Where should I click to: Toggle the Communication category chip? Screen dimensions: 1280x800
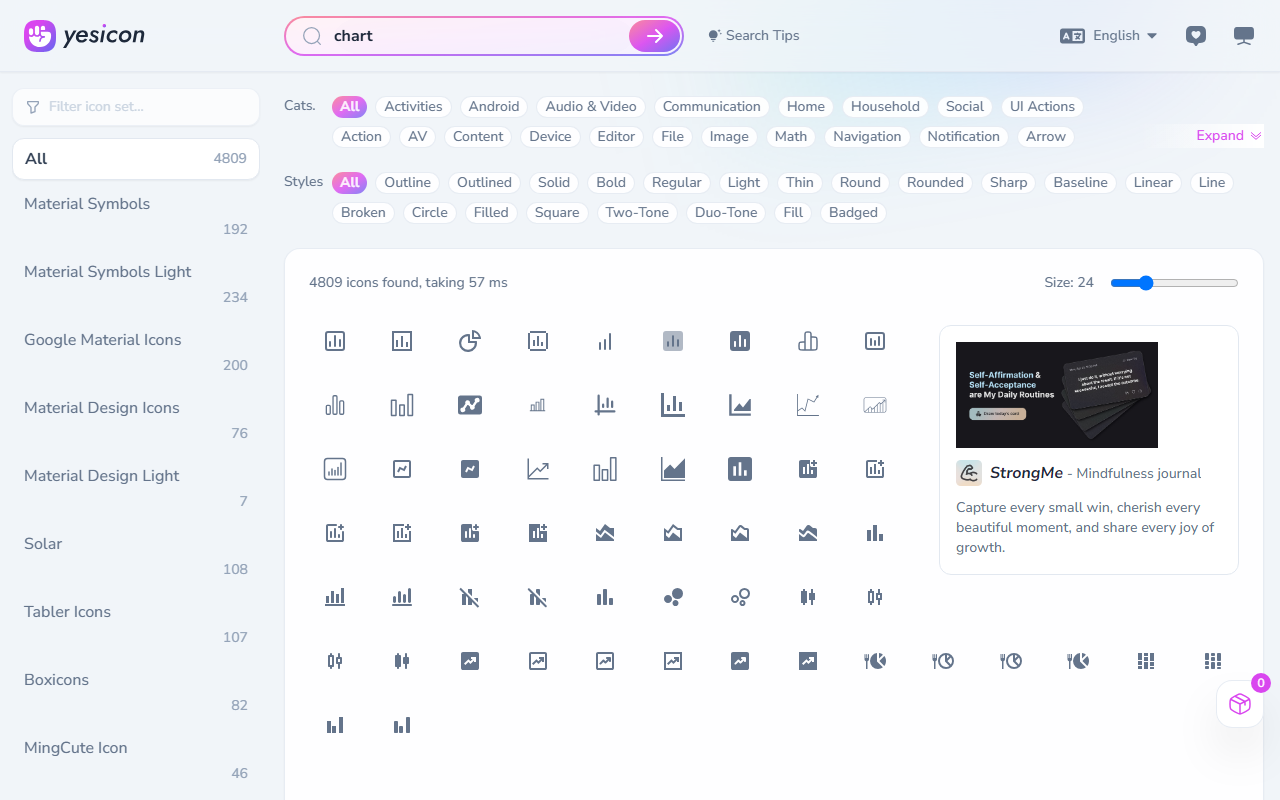(x=712, y=107)
